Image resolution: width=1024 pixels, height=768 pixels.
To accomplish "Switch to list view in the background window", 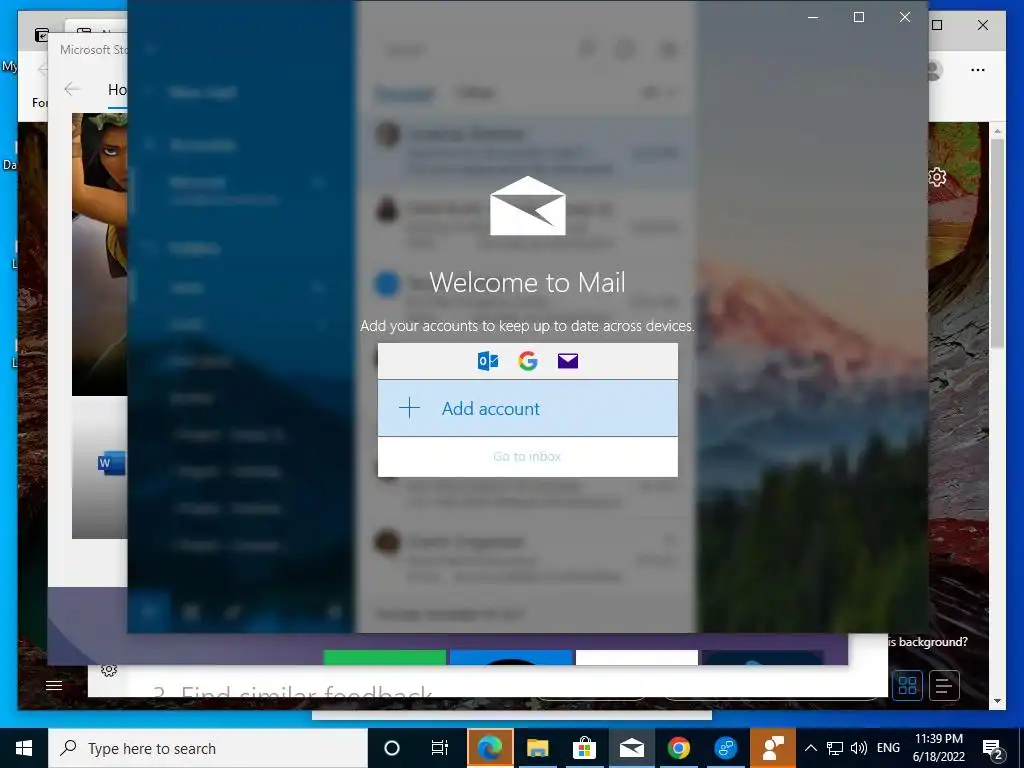I will (x=944, y=685).
